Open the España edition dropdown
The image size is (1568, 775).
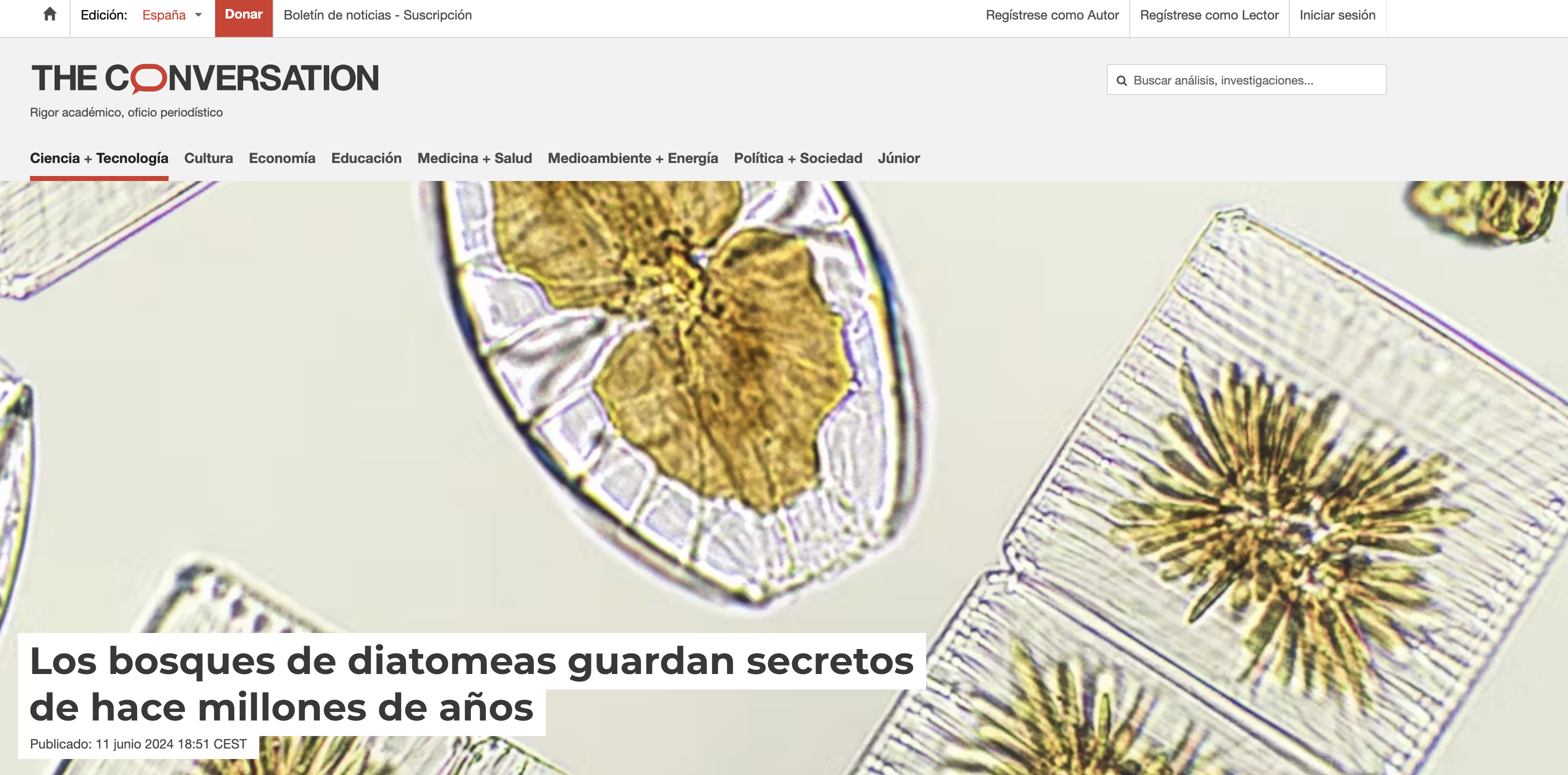[172, 15]
